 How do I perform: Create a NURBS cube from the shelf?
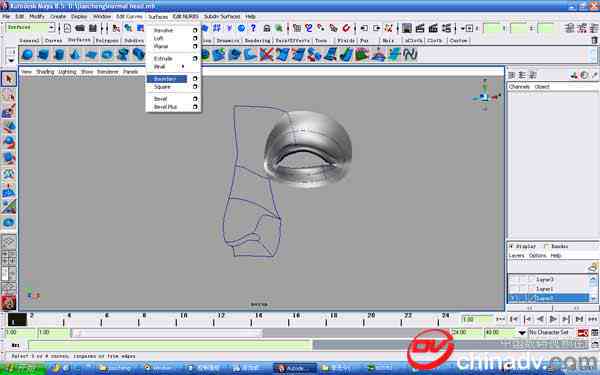[43, 55]
